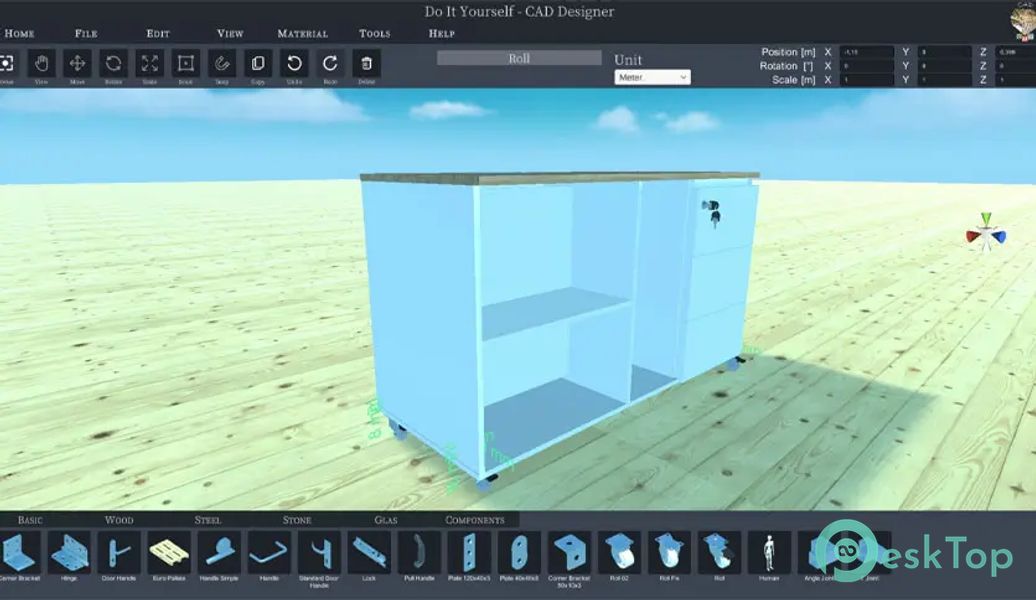
Task: Click the Position Z input field
Action: (x=1016, y=52)
